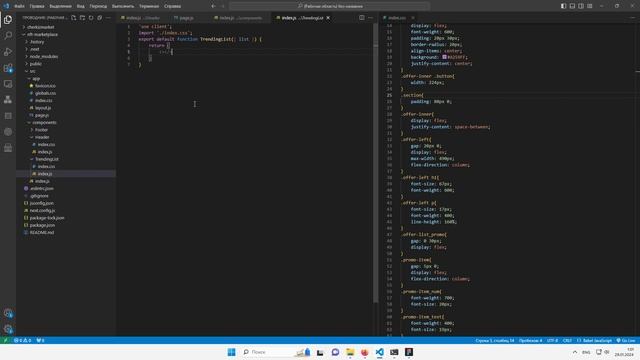
Task: Open README.md in file tree
Action: pos(42,232)
